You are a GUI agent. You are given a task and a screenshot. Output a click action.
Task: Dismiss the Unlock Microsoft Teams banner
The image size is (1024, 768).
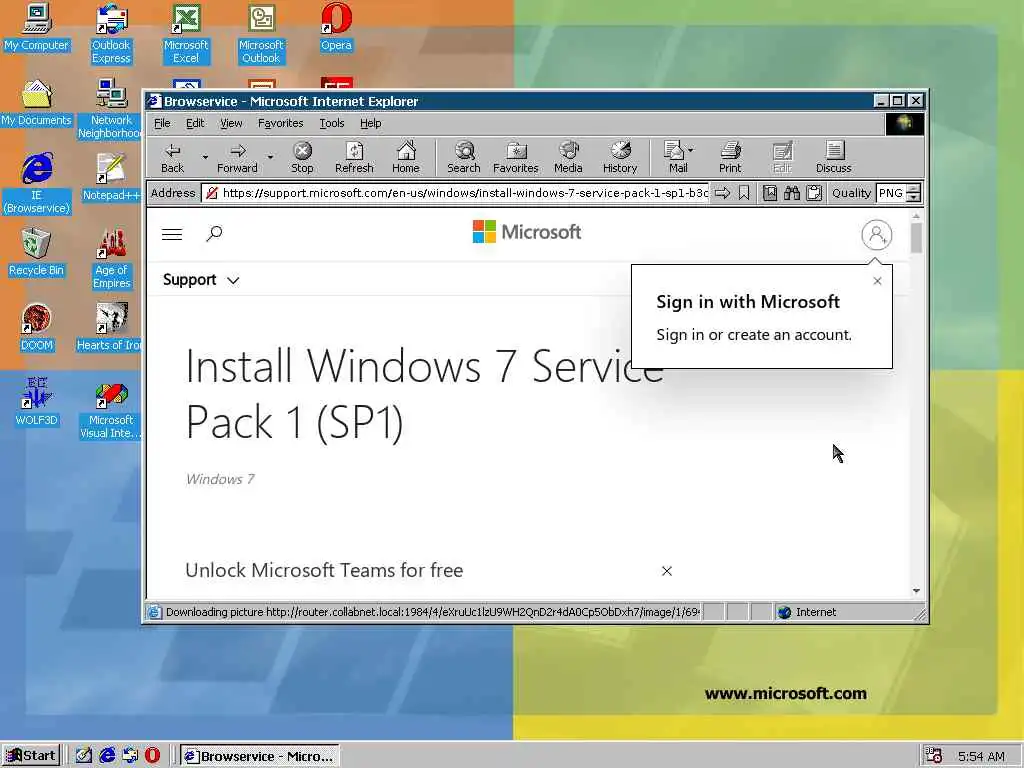pyautogui.click(x=666, y=571)
